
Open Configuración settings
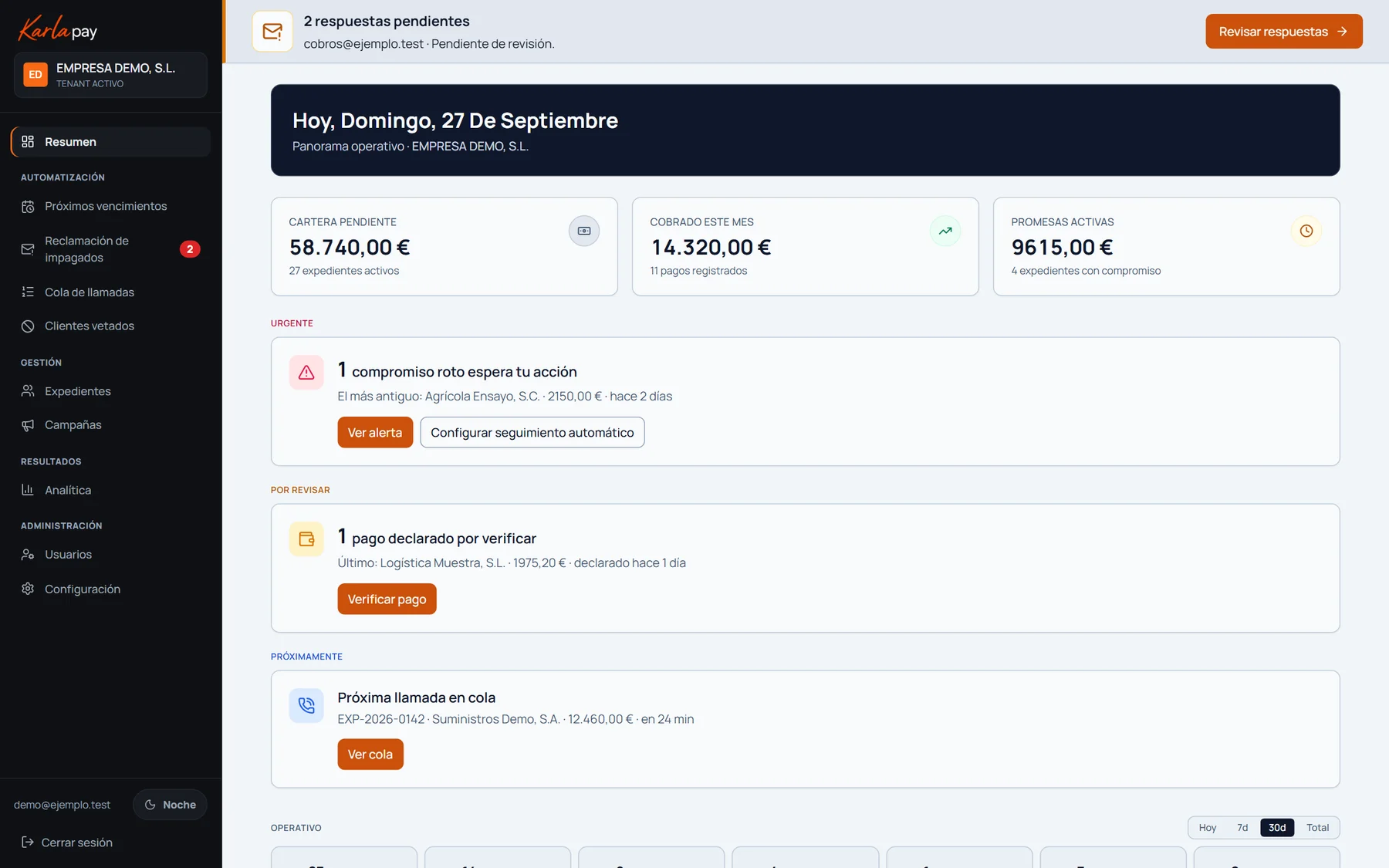111,589
